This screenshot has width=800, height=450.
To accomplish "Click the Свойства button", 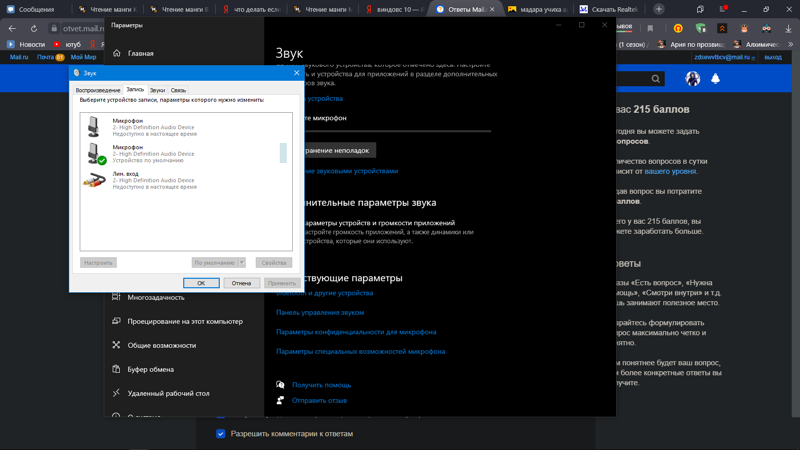I will click(273, 262).
